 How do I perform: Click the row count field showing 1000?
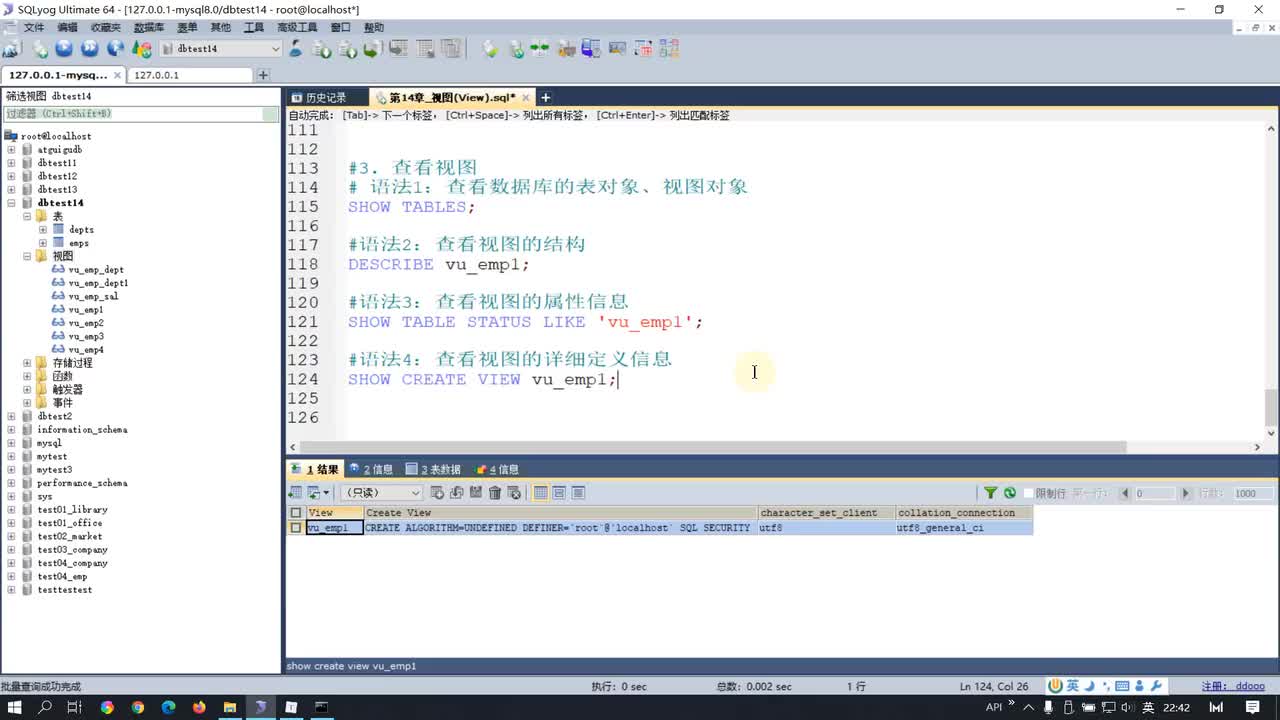tap(1251, 493)
